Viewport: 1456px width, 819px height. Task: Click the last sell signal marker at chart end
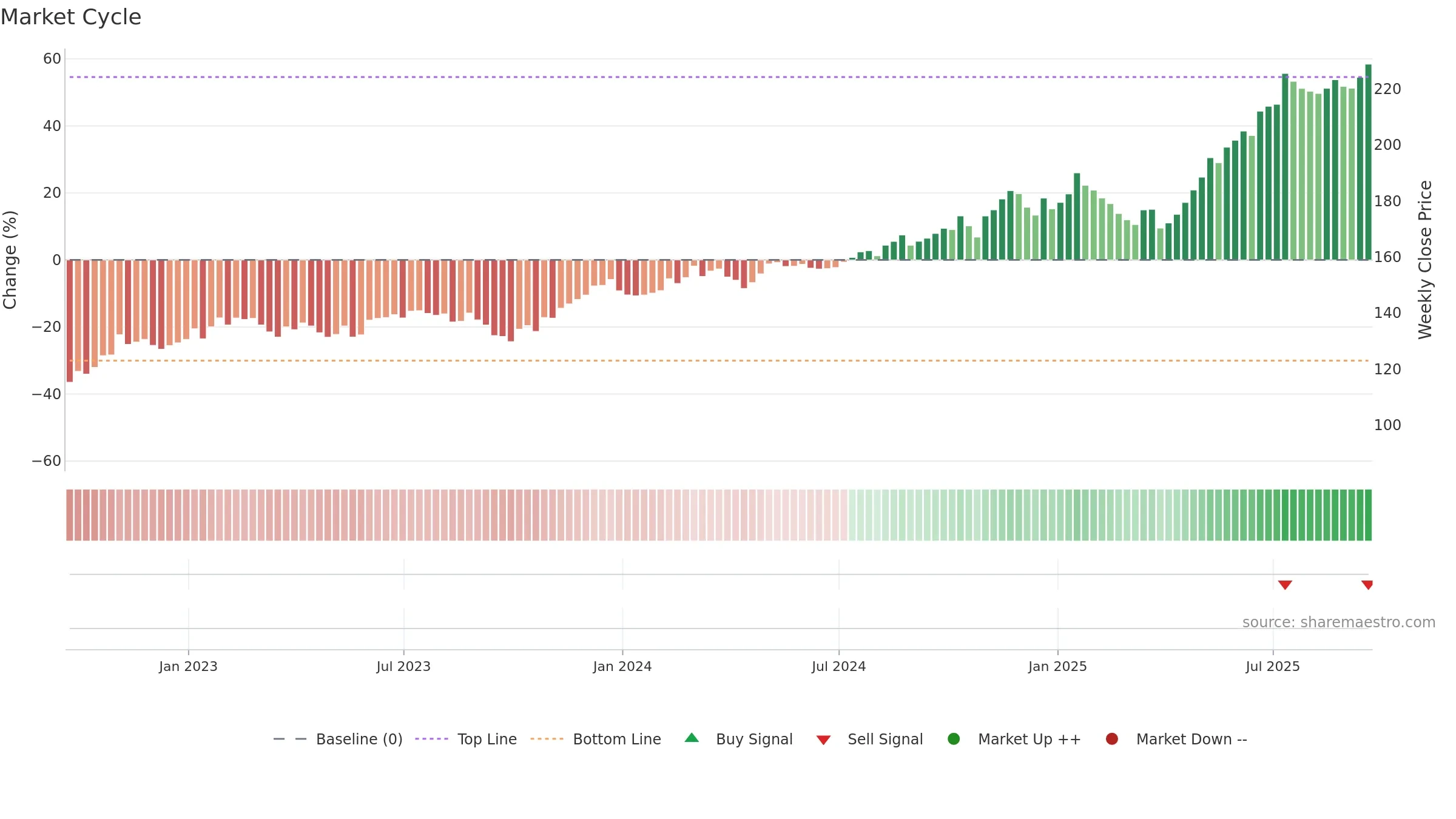(x=1367, y=585)
